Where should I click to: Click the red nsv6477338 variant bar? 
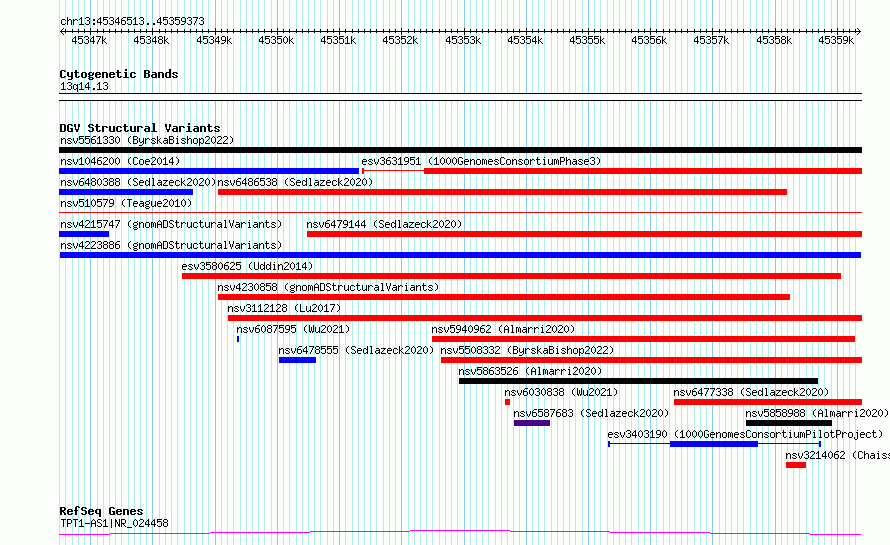[768, 402]
